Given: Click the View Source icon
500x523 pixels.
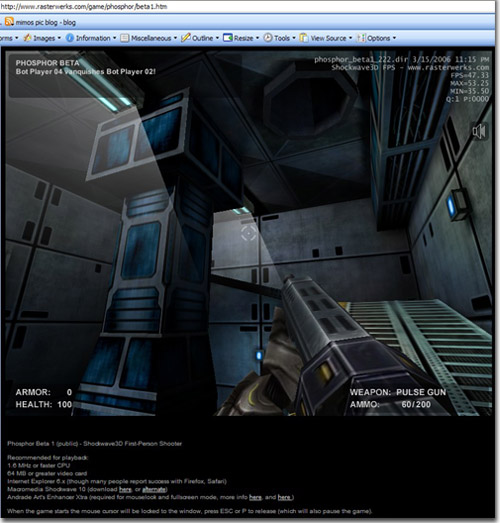Looking at the screenshot, I should (x=304, y=38).
